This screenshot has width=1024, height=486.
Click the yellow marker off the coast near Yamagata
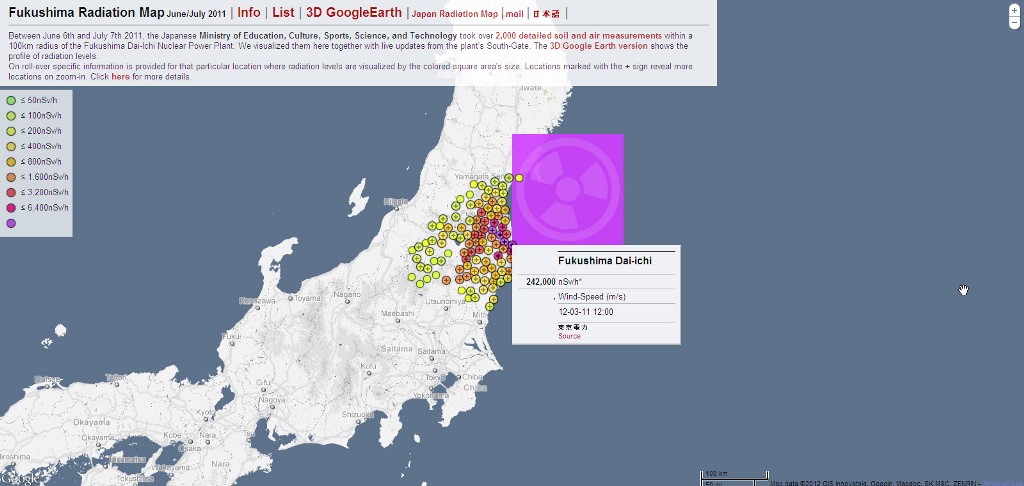(519, 178)
